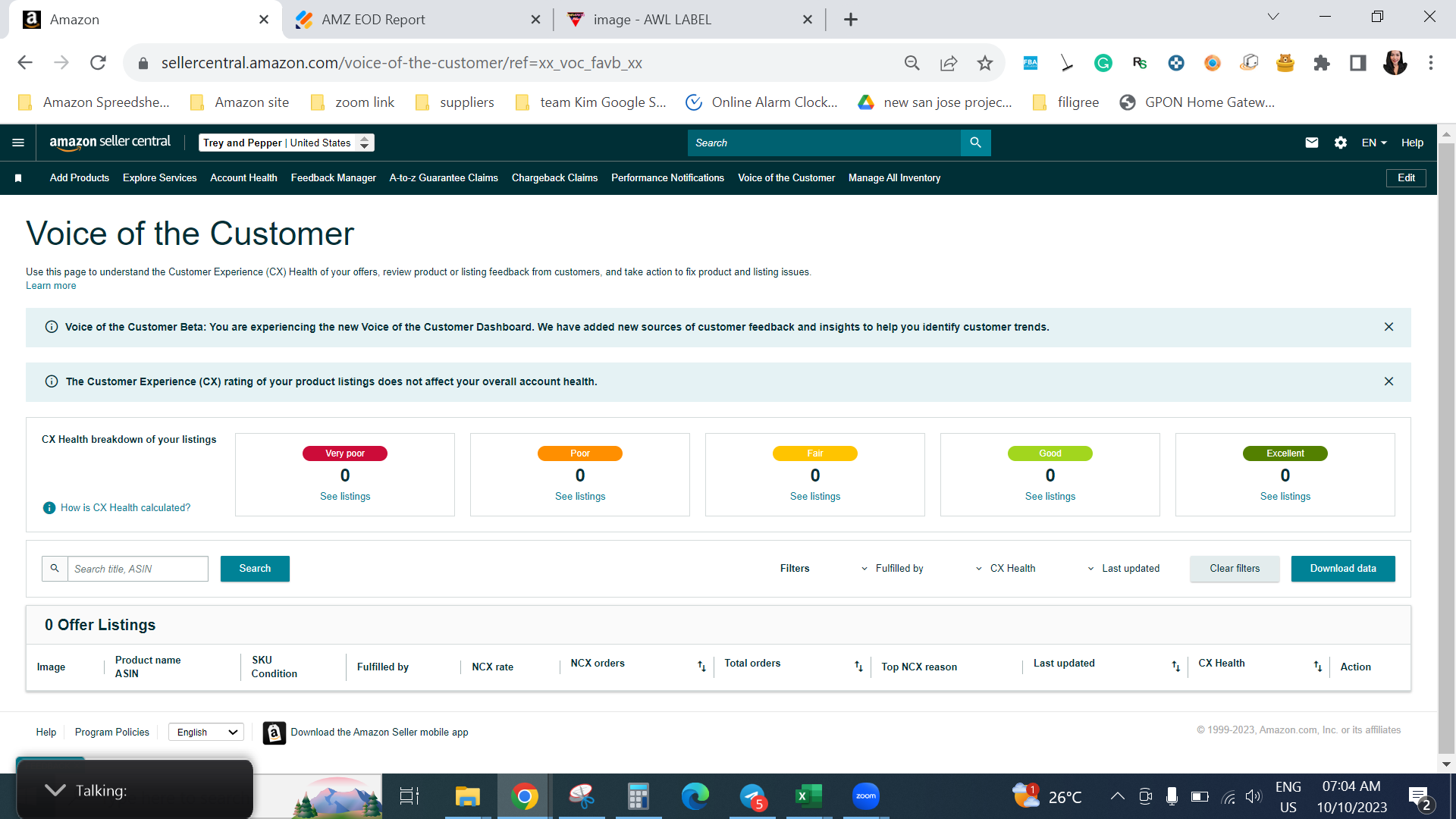Show hidden system tray icons
Image resolution: width=1456 pixels, height=819 pixels.
tap(1117, 796)
